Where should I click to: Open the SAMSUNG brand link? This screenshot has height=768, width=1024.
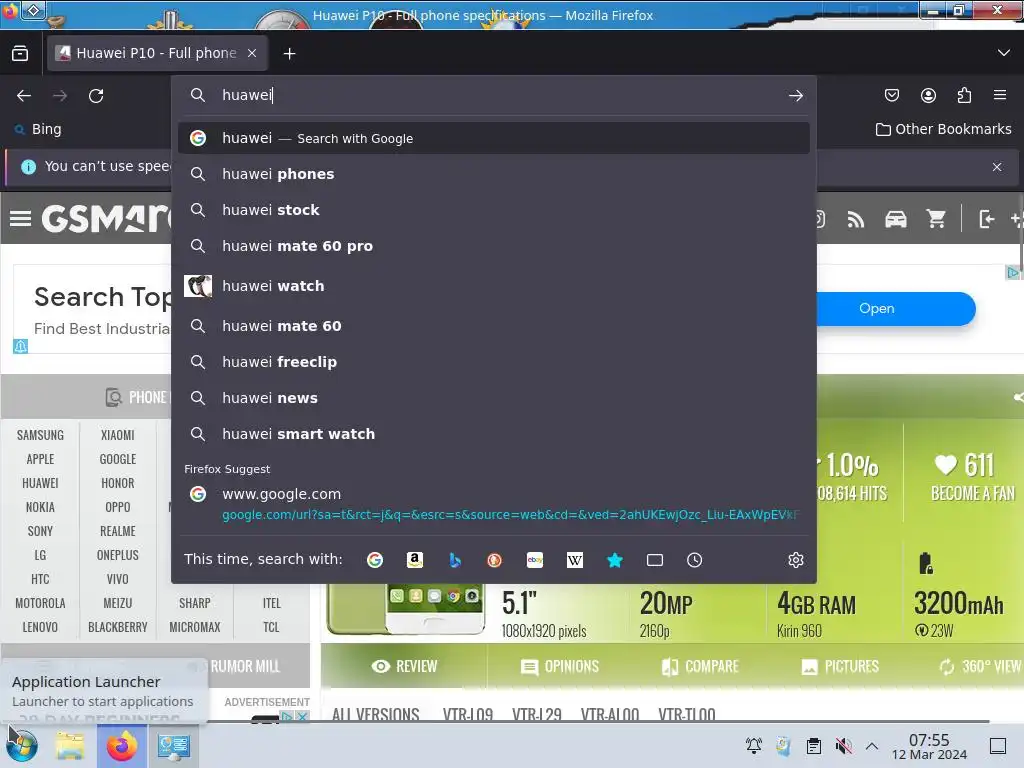(40, 435)
